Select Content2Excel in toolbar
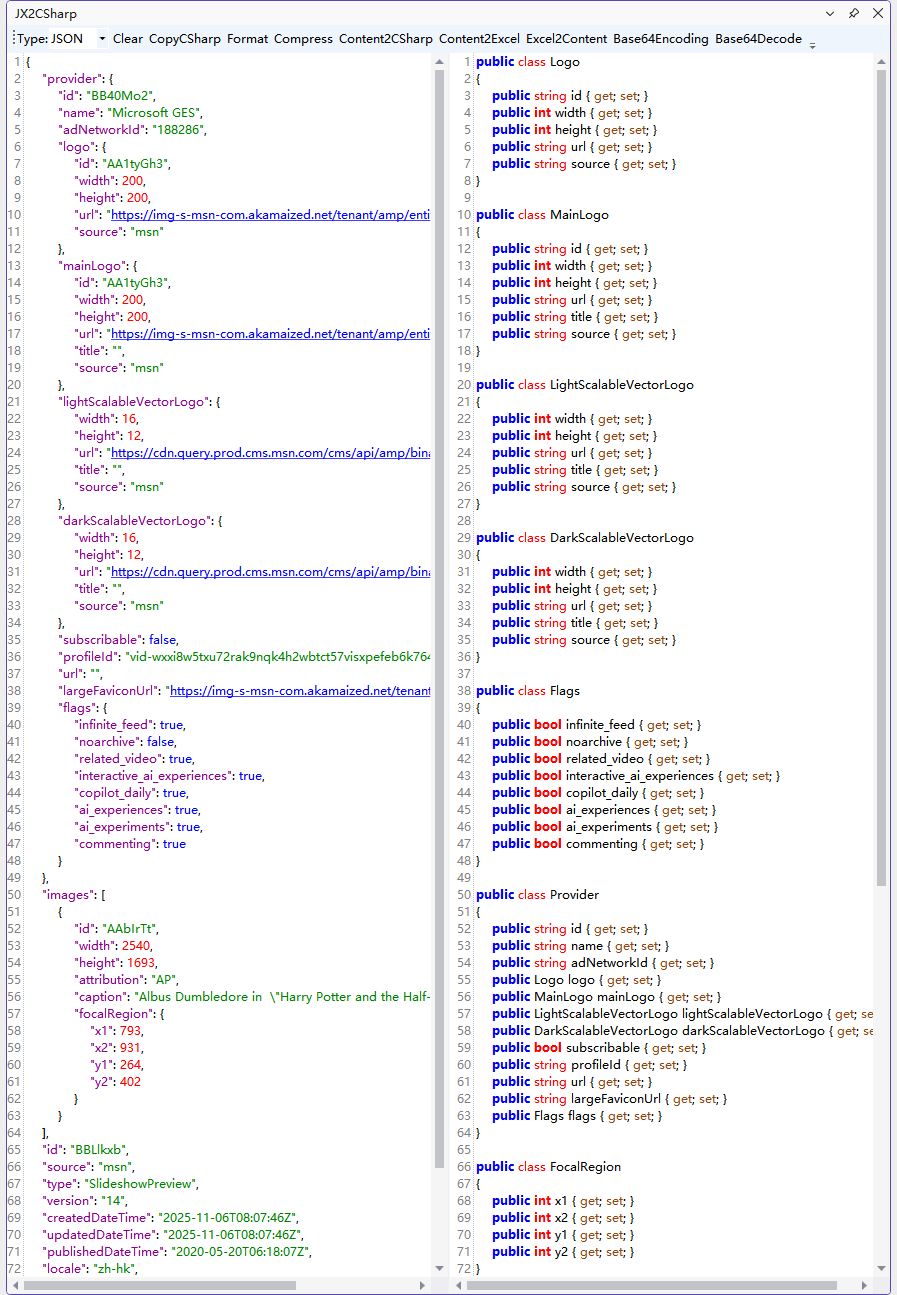The height and width of the screenshot is (1295, 897). coord(479,39)
